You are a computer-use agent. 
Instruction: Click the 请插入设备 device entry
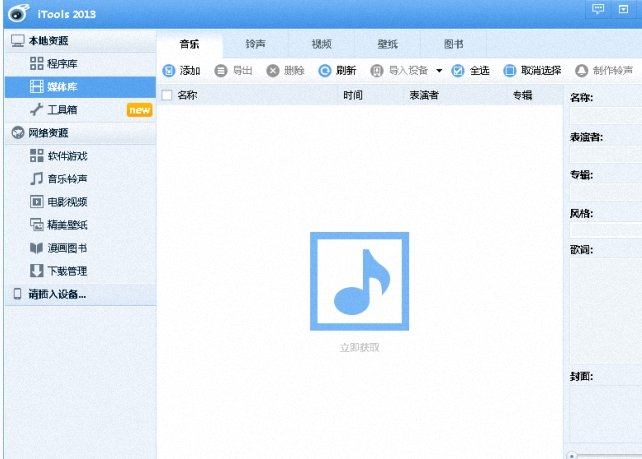click(x=80, y=294)
